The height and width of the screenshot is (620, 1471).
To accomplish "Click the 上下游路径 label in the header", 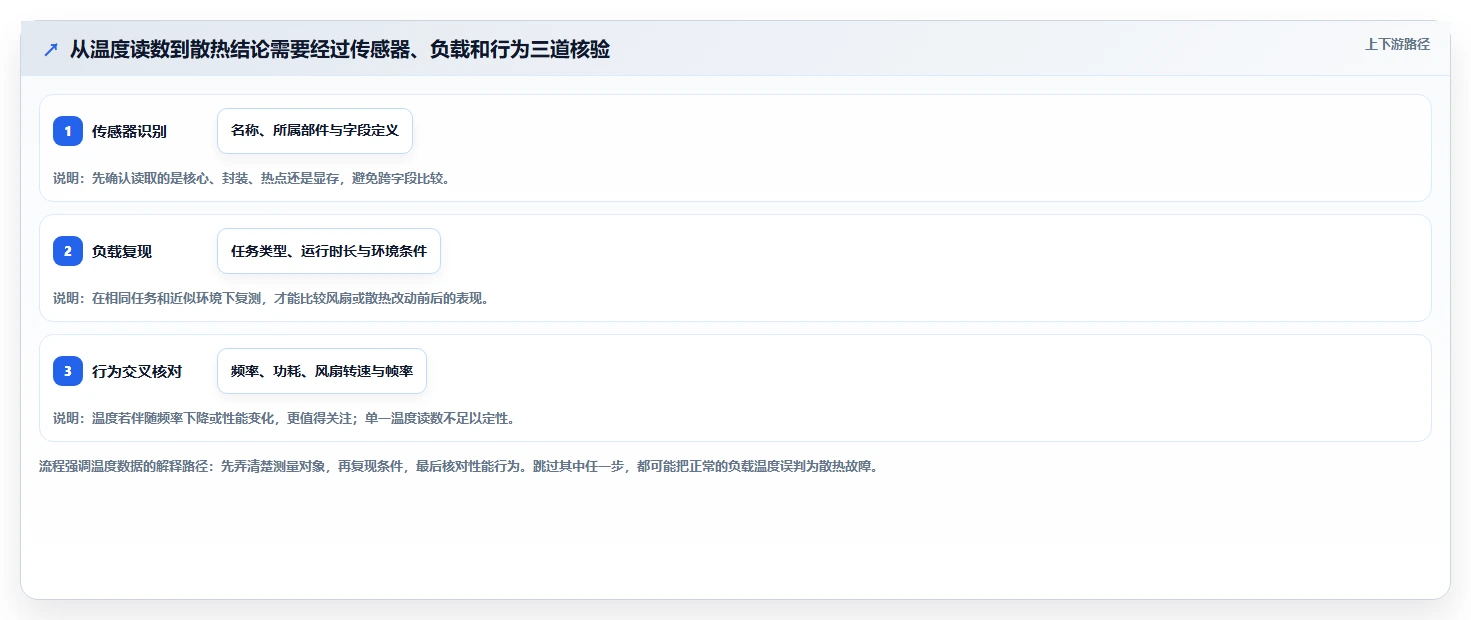I will (1398, 44).
